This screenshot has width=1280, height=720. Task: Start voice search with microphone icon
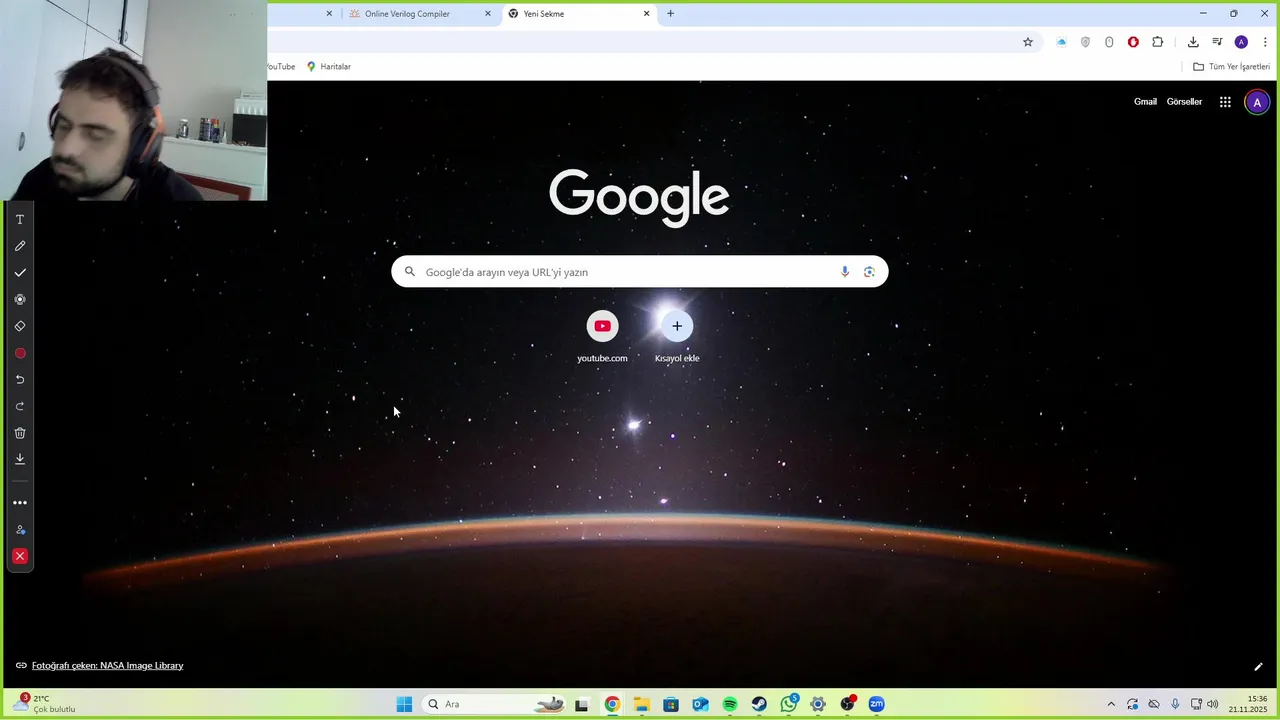(x=845, y=272)
